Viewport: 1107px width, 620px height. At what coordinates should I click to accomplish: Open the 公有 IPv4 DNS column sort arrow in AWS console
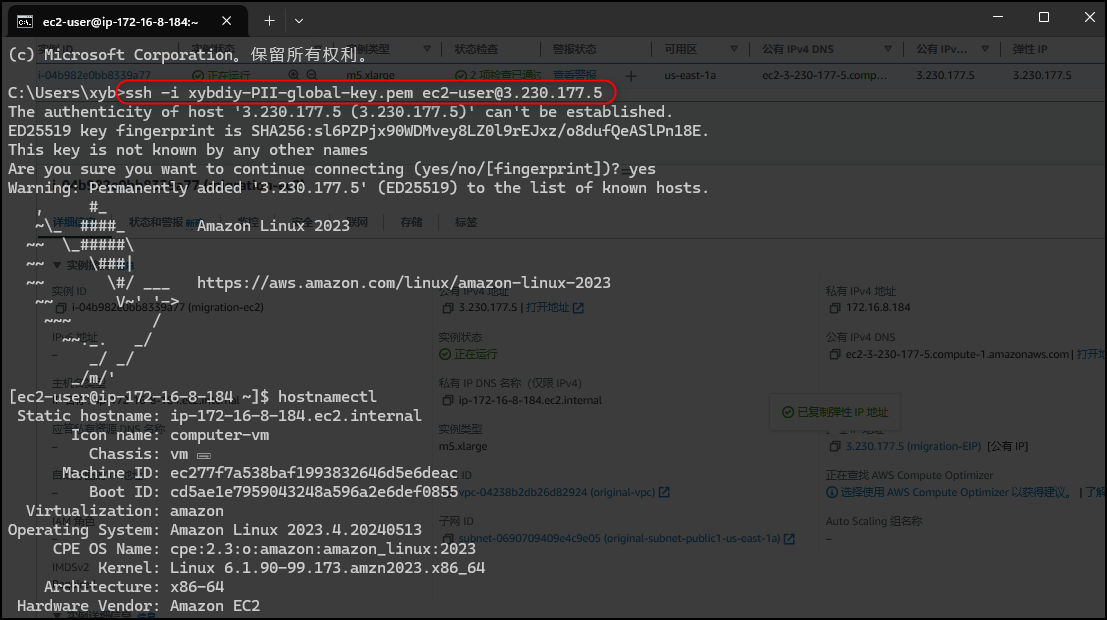(x=888, y=49)
